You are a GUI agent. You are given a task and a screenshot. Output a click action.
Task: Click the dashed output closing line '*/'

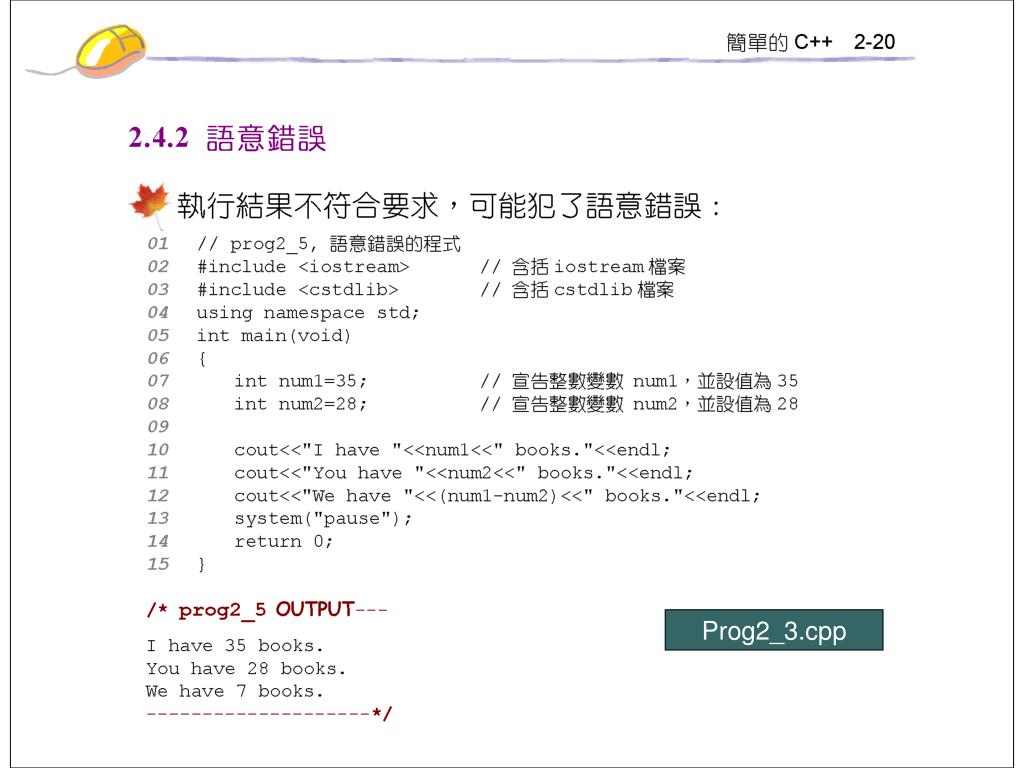click(269, 713)
